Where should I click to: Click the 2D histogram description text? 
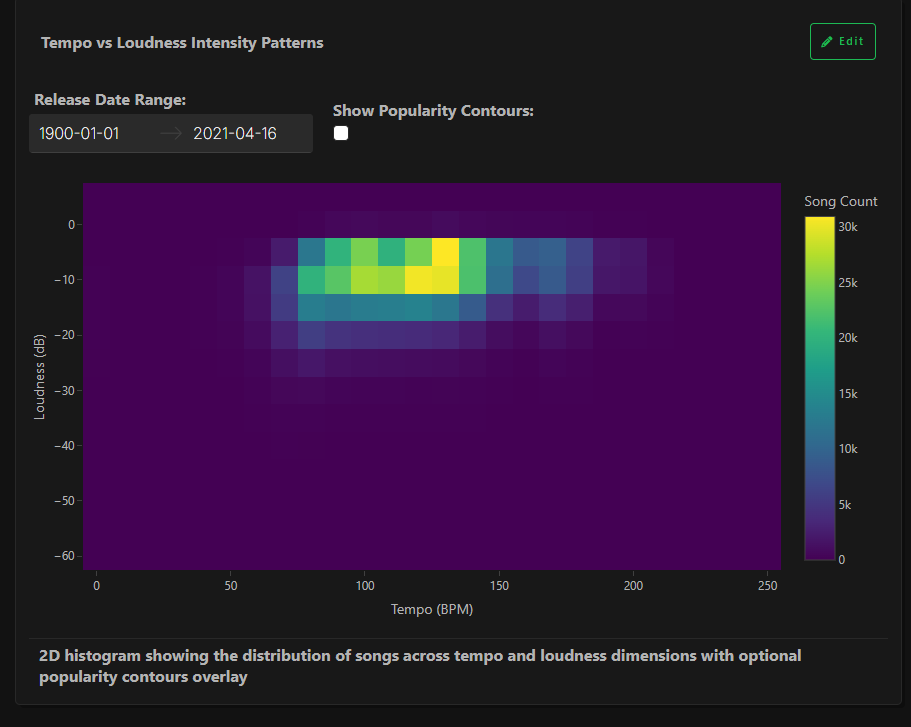(x=420, y=667)
